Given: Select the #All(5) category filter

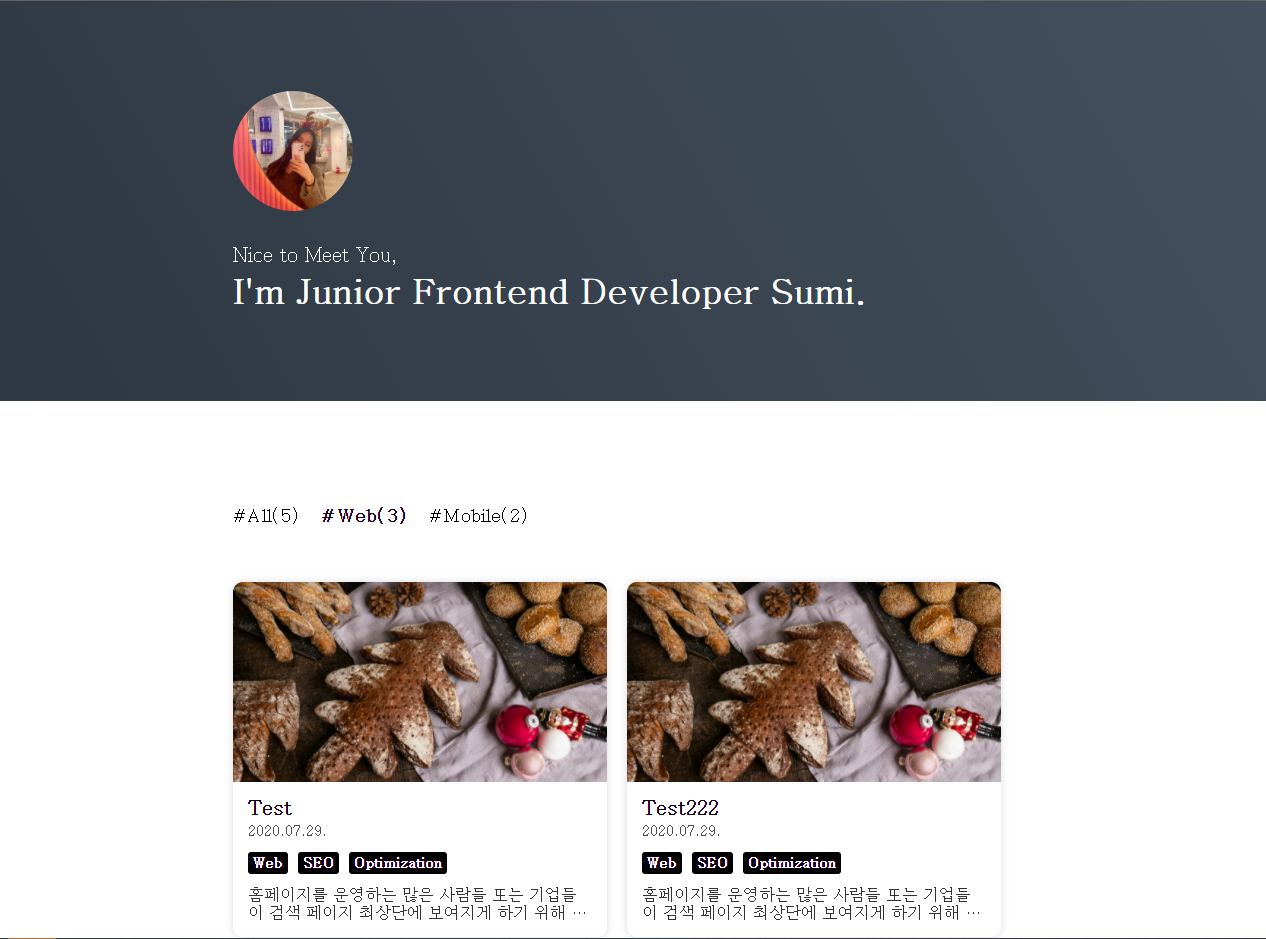Looking at the screenshot, I should [x=266, y=516].
